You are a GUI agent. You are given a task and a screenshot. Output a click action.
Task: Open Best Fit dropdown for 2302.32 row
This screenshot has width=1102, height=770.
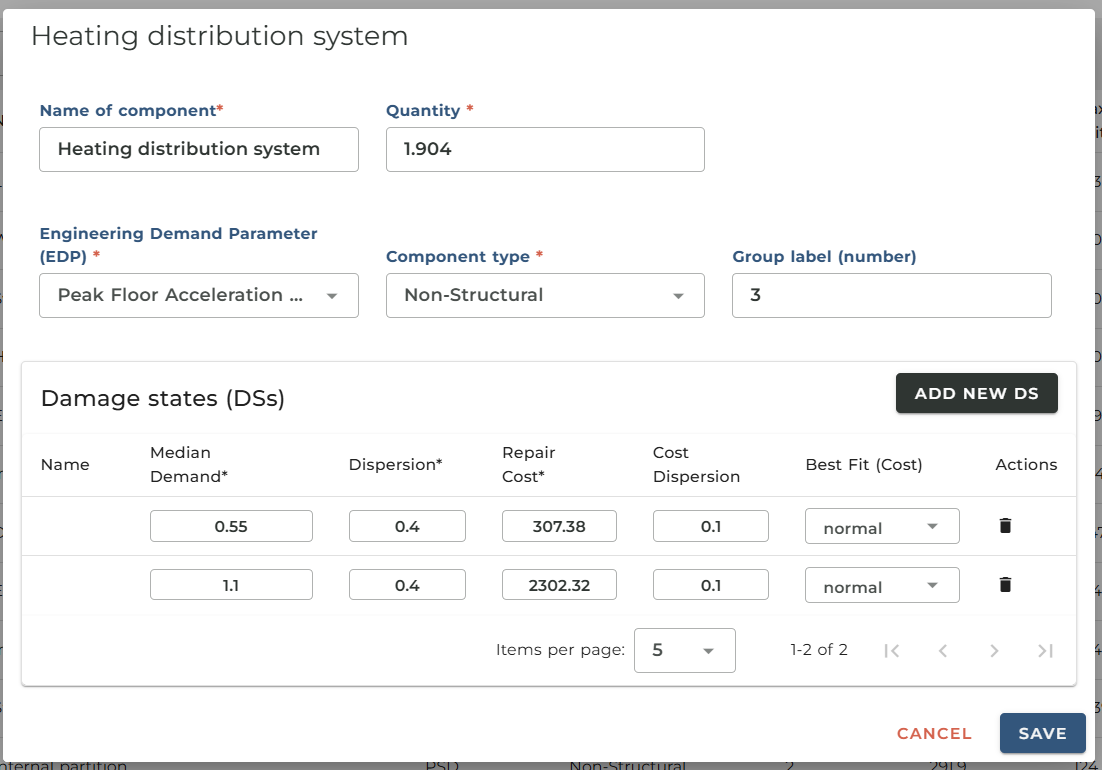[882, 585]
